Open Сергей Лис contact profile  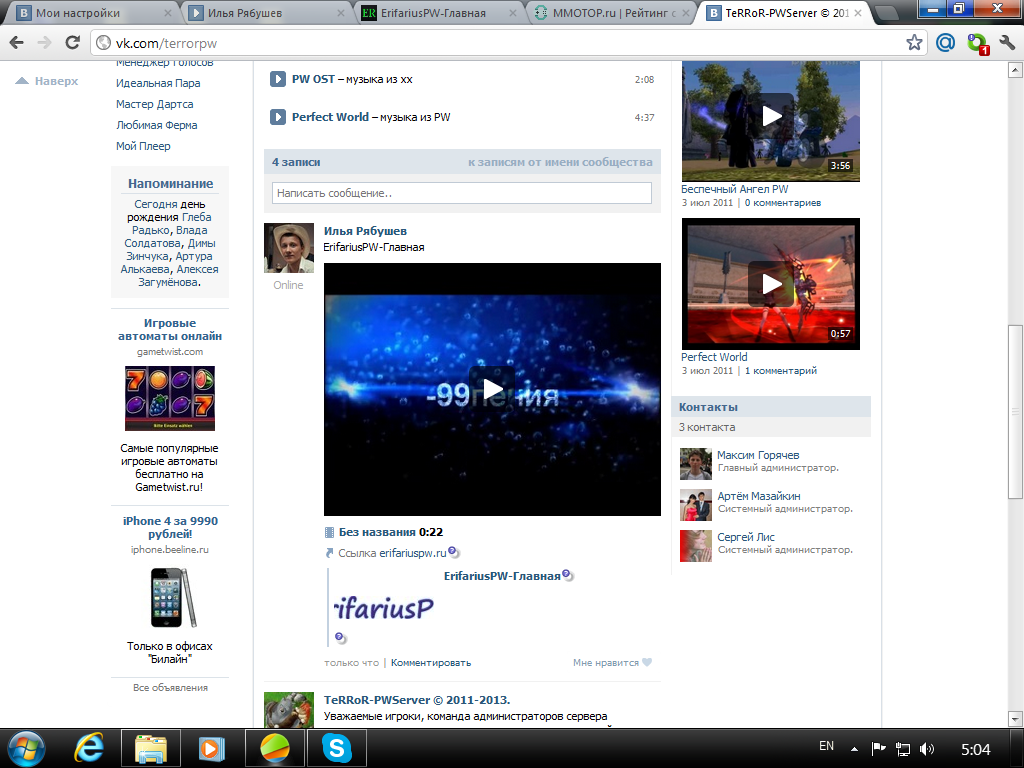click(x=746, y=537)
